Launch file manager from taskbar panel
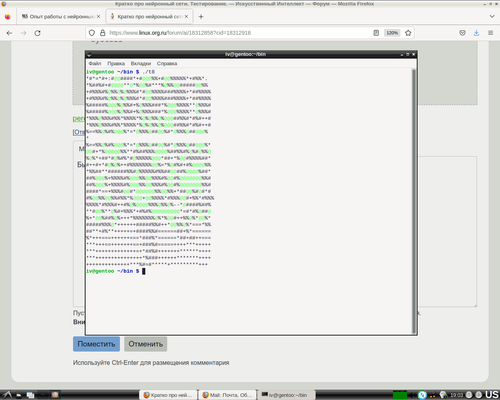 [x=19, y=395]
